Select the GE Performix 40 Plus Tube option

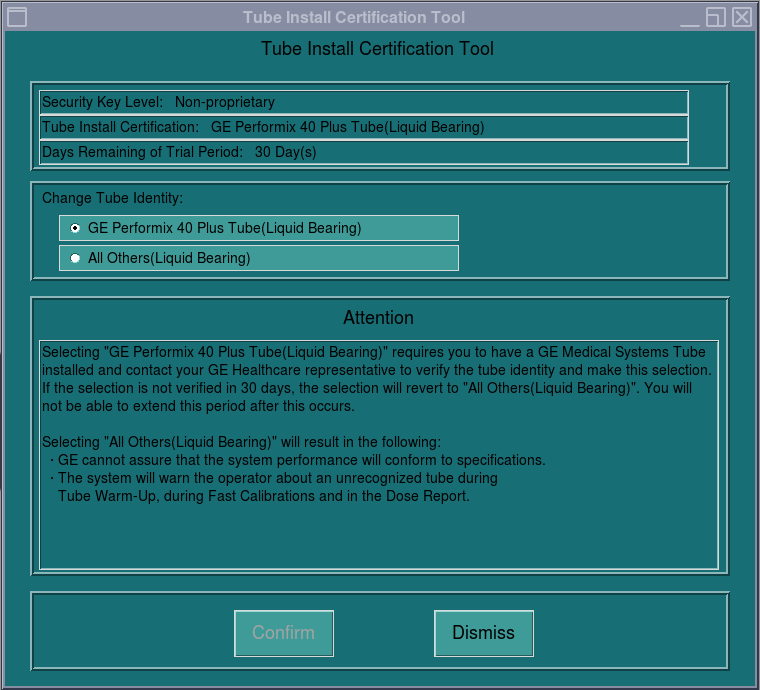[x=76, y=228]
